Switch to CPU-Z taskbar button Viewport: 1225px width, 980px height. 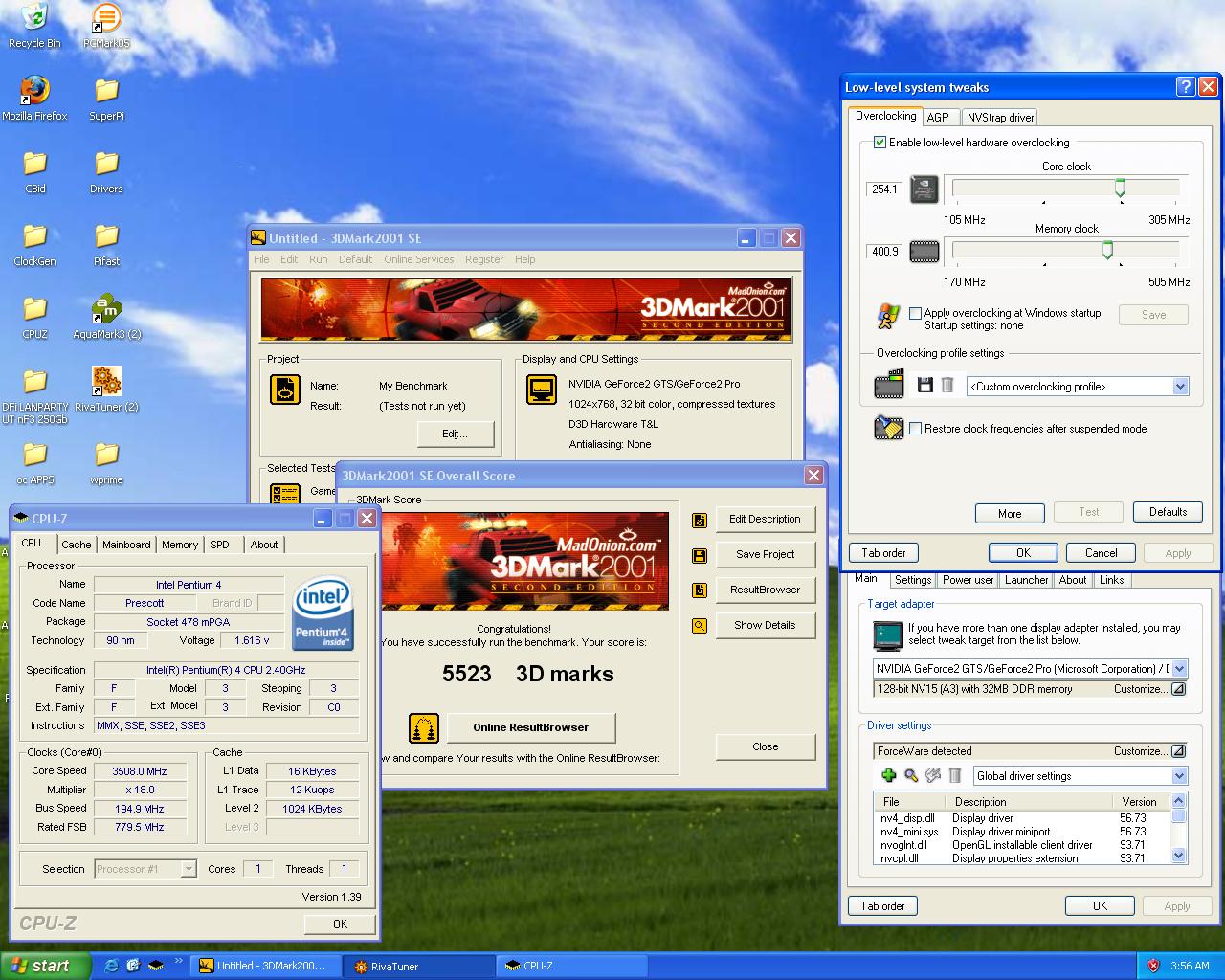click(x=571, y=966)
